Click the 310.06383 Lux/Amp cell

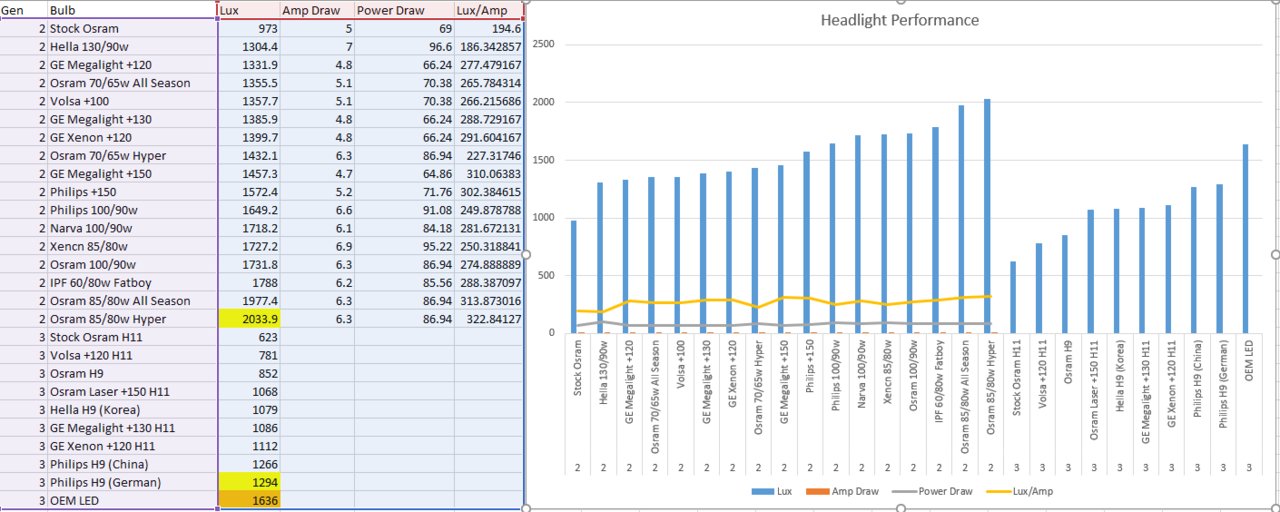(488, 173)
